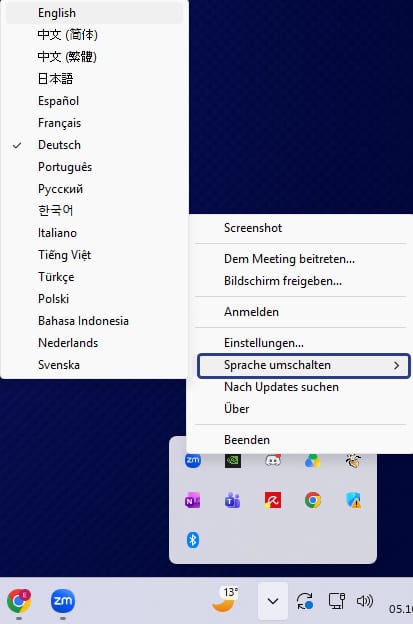
Task: Select Português language
Action: (x=95, y=167)
